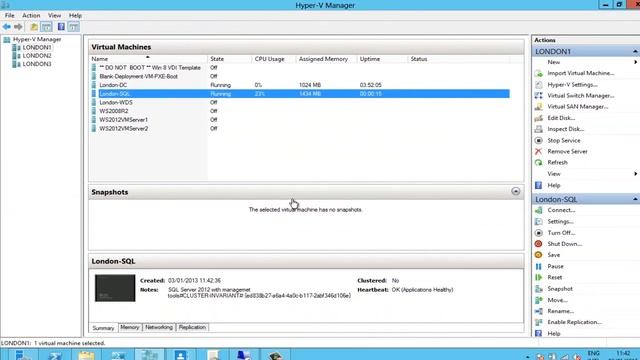640x360 pixels.
Task: Click the Virtual SAN Manager icon
Action: [x=539, y=107]
